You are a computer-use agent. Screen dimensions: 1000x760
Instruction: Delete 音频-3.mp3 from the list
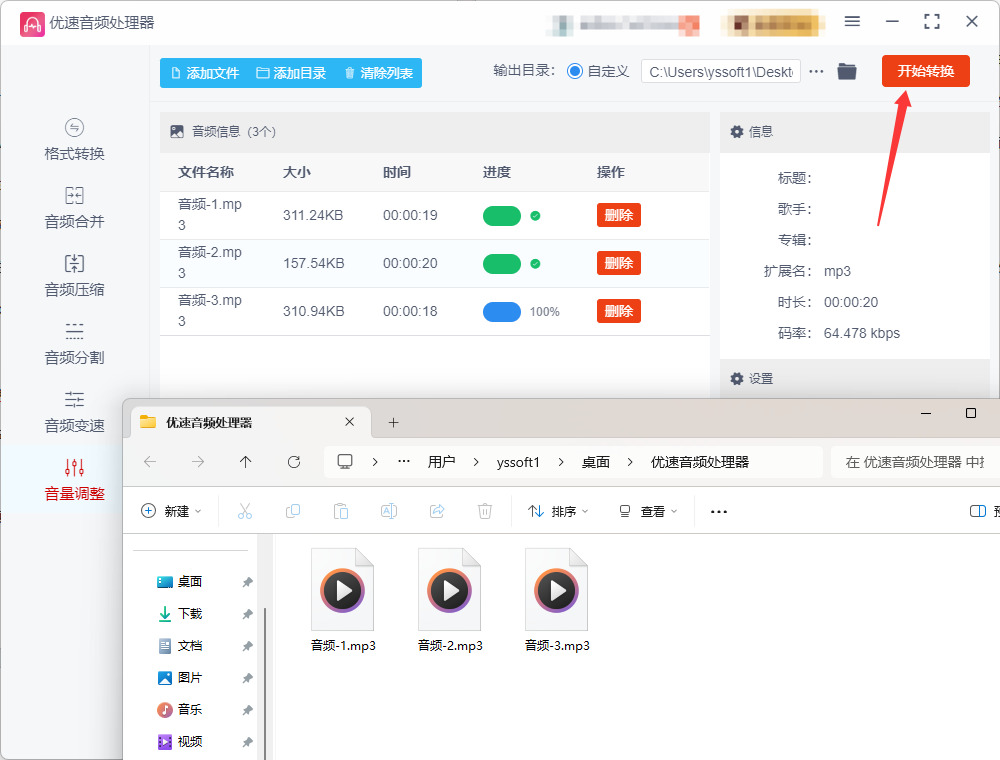(619, 311)
